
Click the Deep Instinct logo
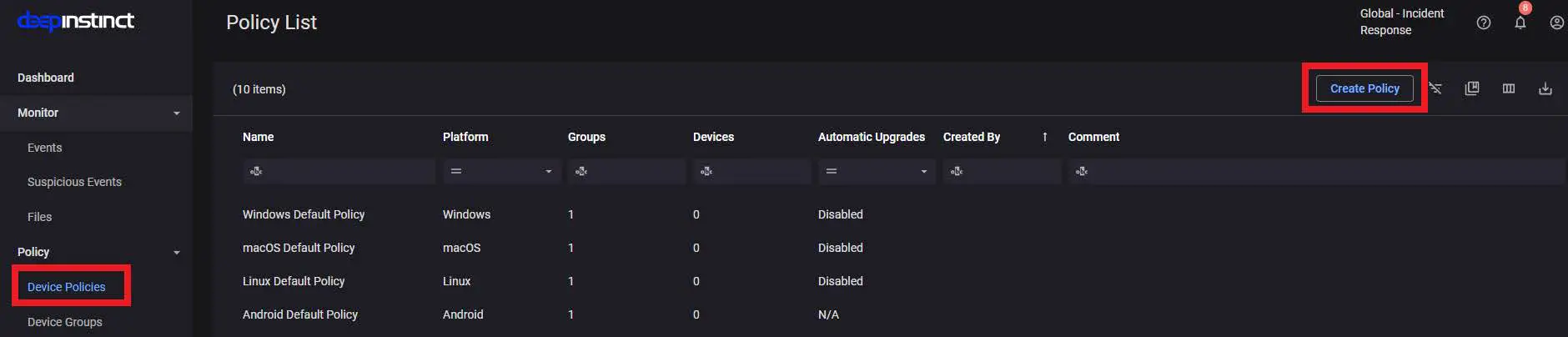(x=76, y=21)
